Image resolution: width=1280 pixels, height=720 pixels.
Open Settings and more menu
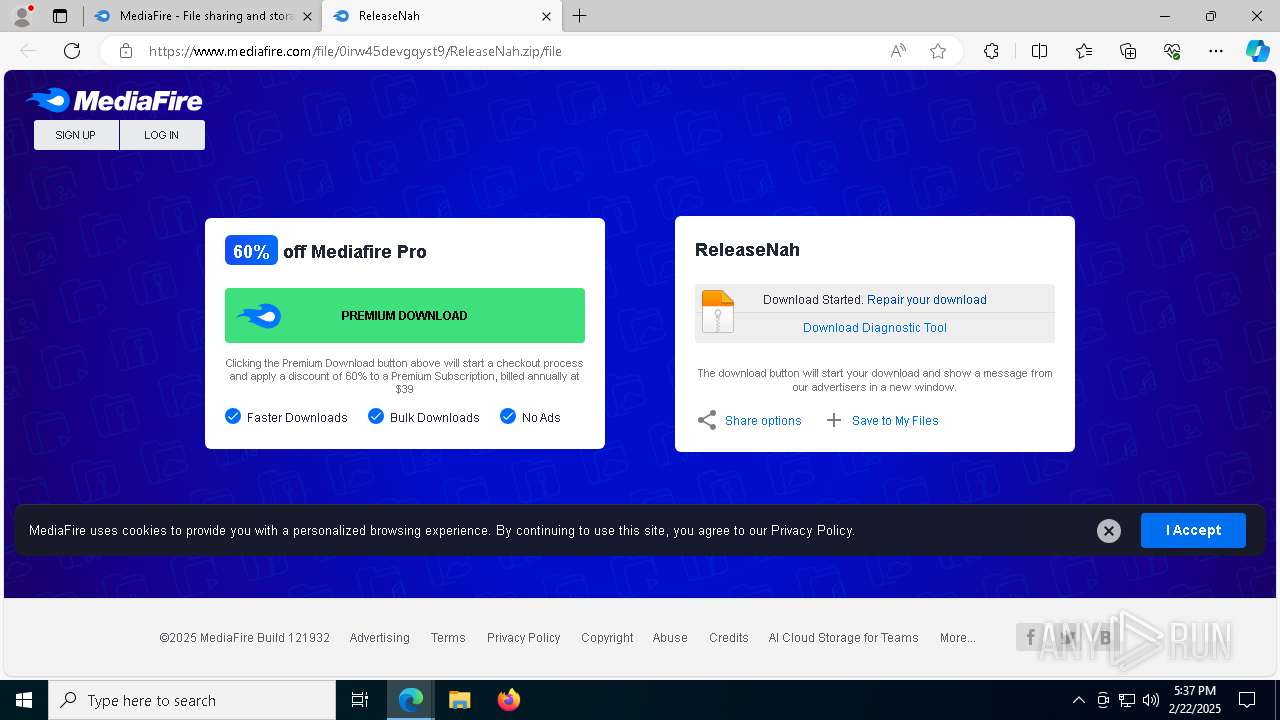point(1216,51)
